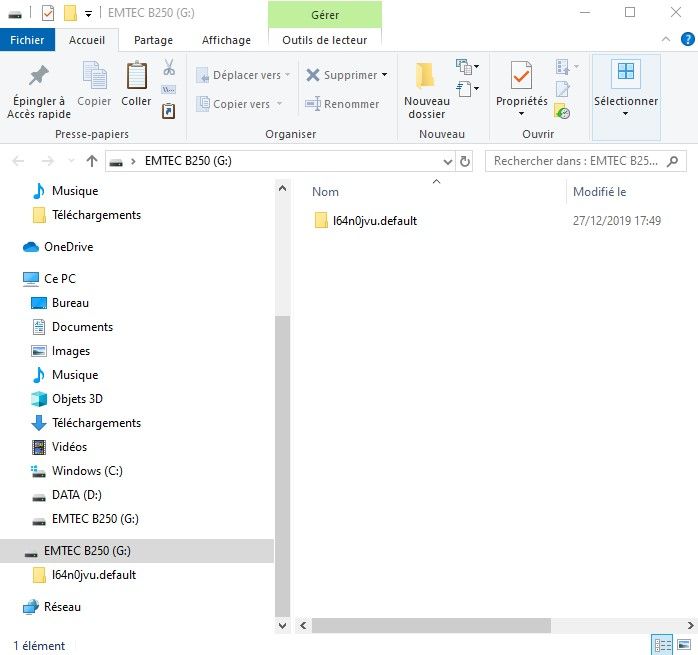Click the Propriétés icon
The height and width of the screenshot is (655, 698).
521,75
